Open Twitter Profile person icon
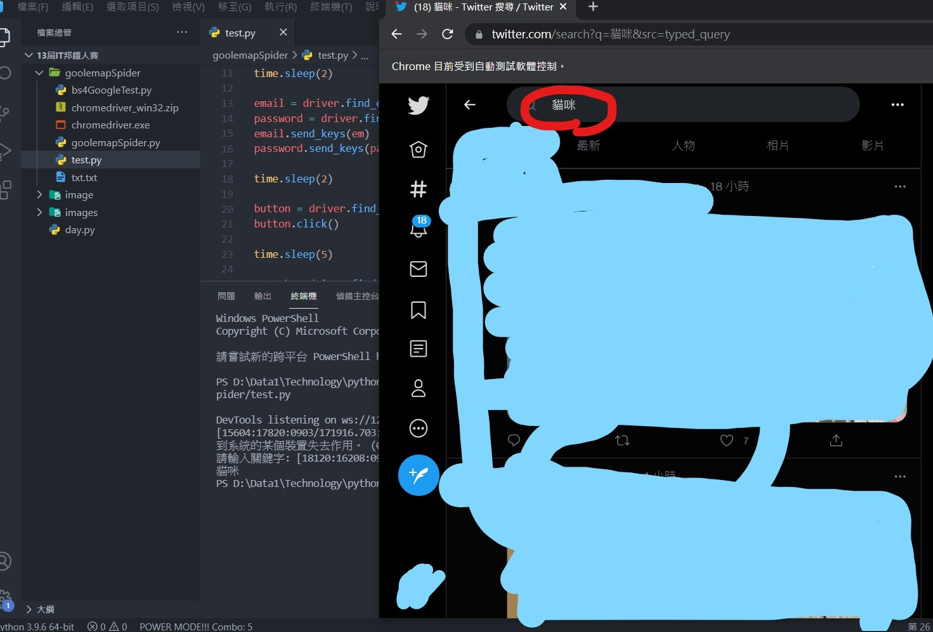Image resolution: width=933 pixels, height=632 pixels. (418, 388)
